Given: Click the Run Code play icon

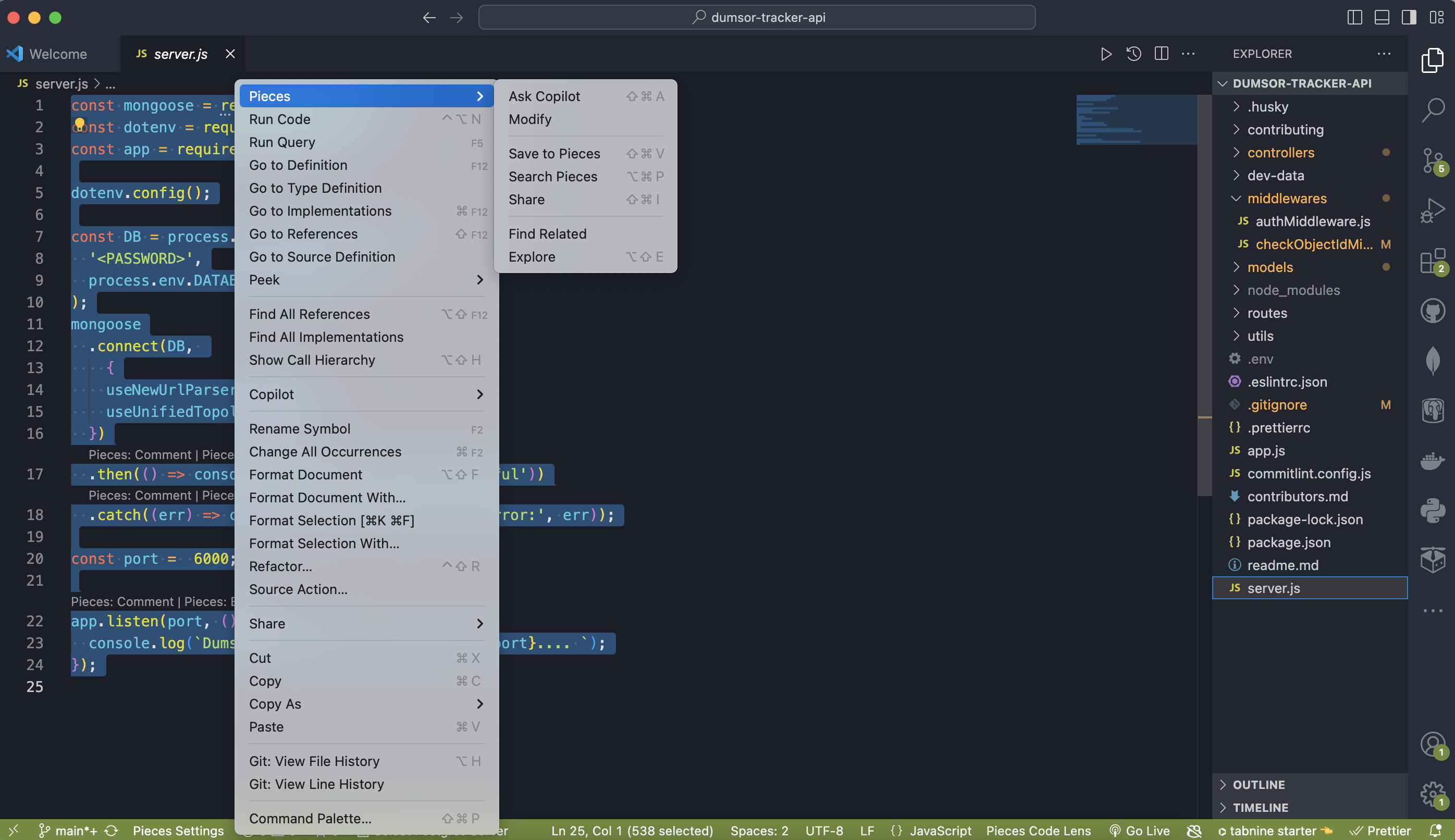Looking at the screenshot, I should coord(1105,54).
